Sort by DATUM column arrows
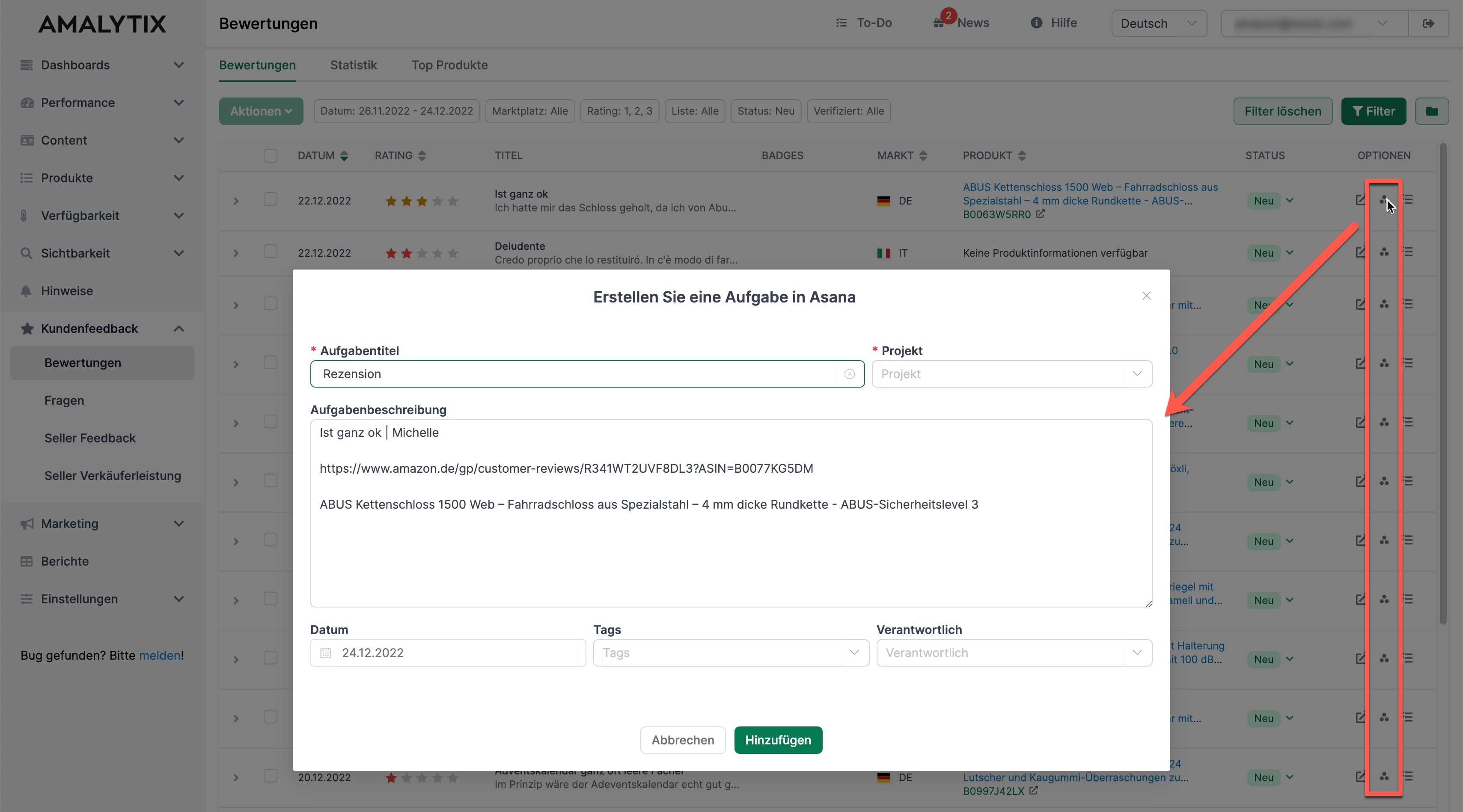The width and height of the screenshot is (1463, 812). click(x=344, y=156)
